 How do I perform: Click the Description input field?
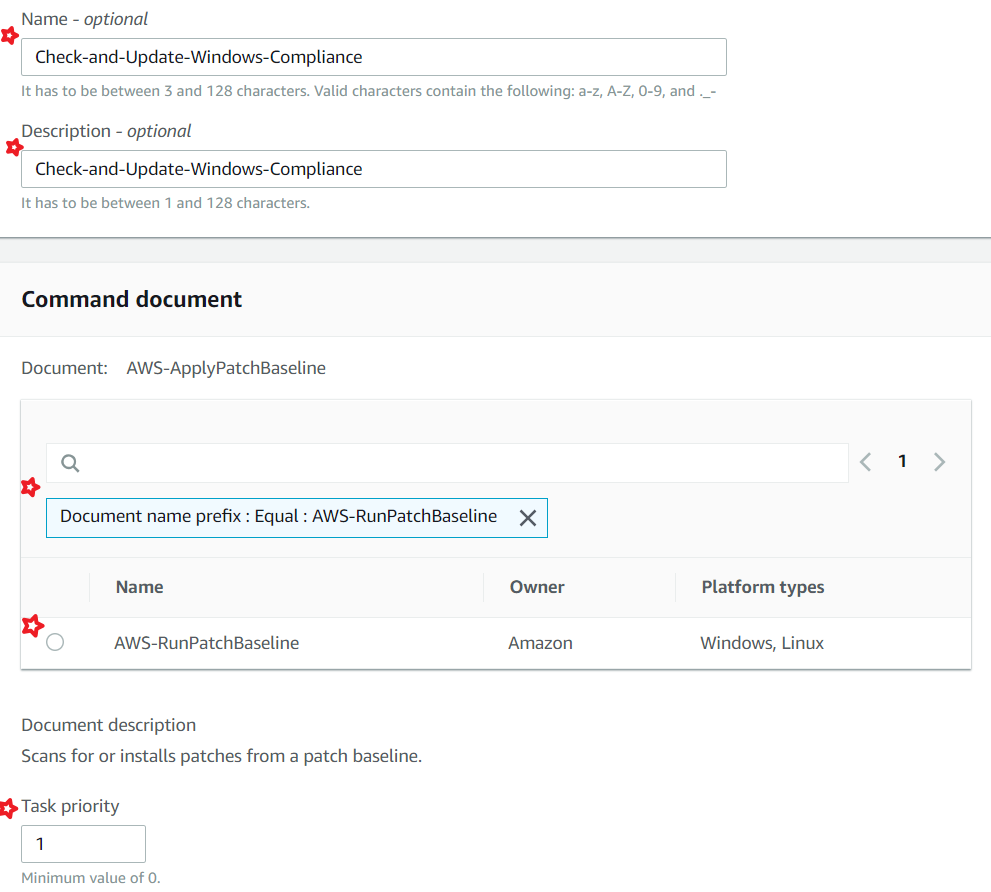[374, 169]
